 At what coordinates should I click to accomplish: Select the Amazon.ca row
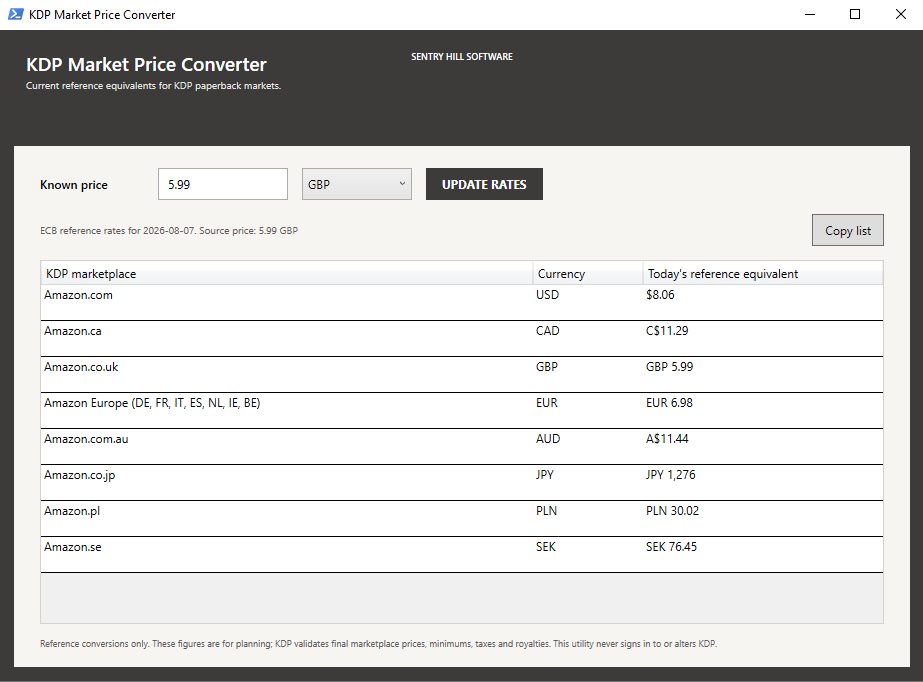[x=462, y=338]
